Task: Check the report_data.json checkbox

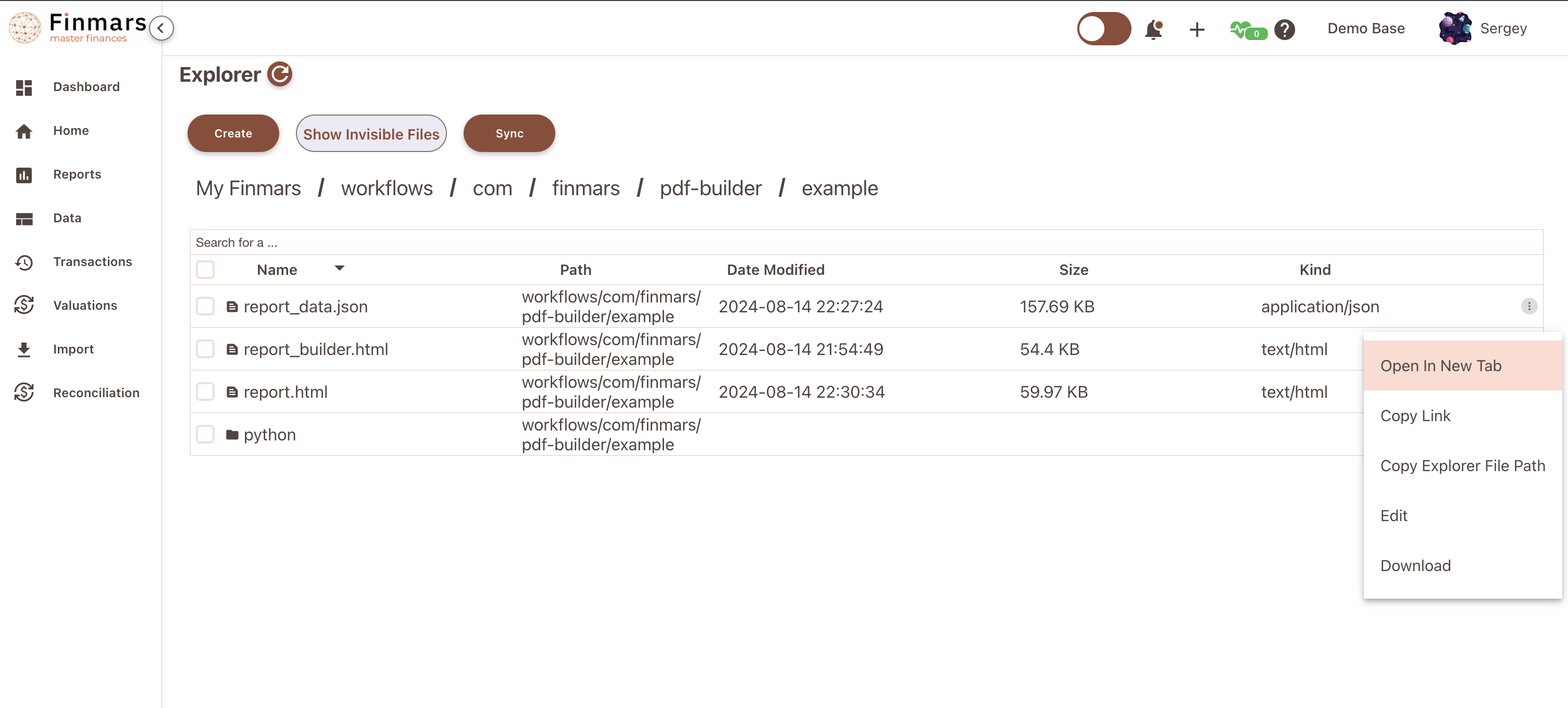Action: (x=205, y=307)
